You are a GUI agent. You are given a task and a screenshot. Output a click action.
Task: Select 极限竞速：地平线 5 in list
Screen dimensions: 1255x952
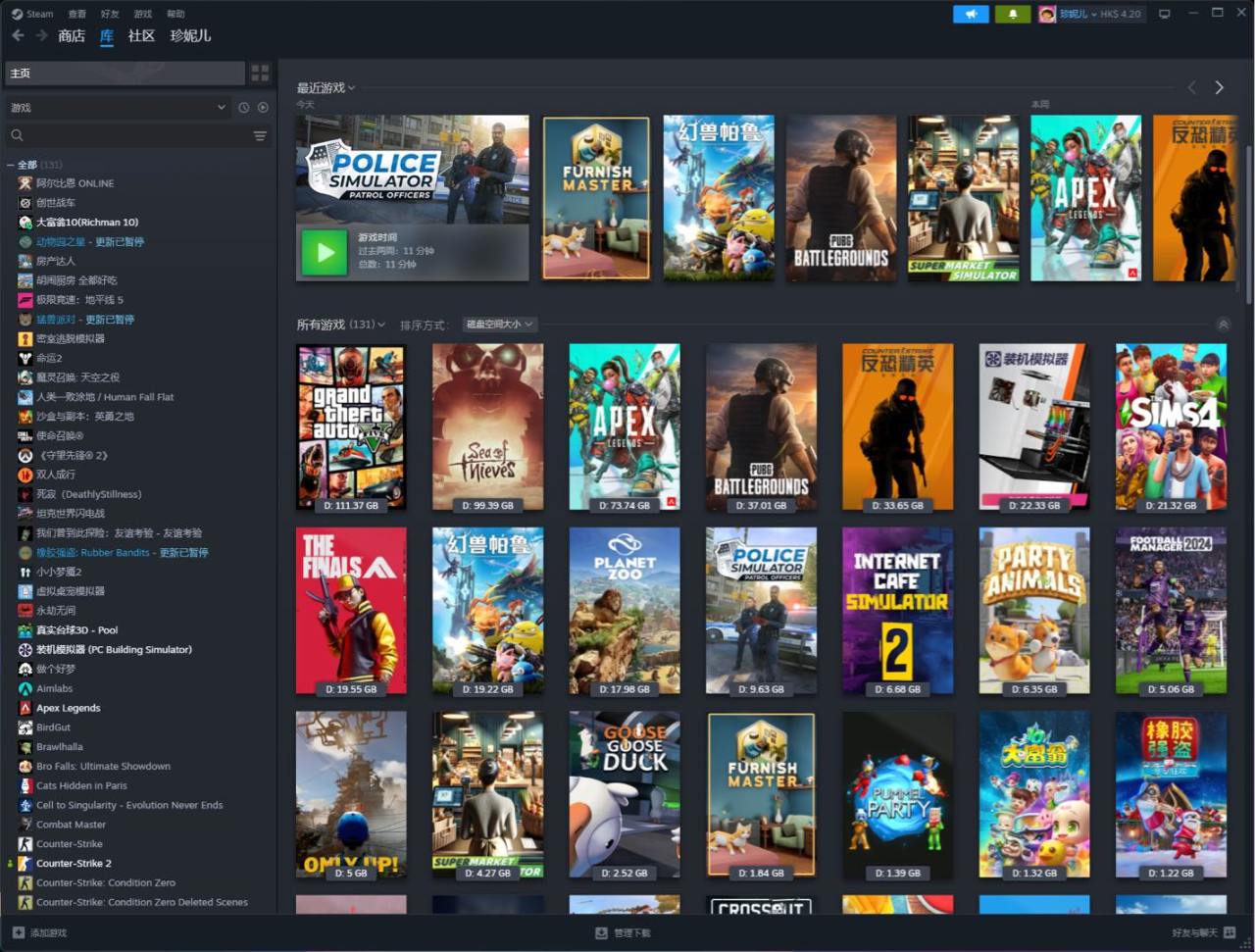(79, 300)
